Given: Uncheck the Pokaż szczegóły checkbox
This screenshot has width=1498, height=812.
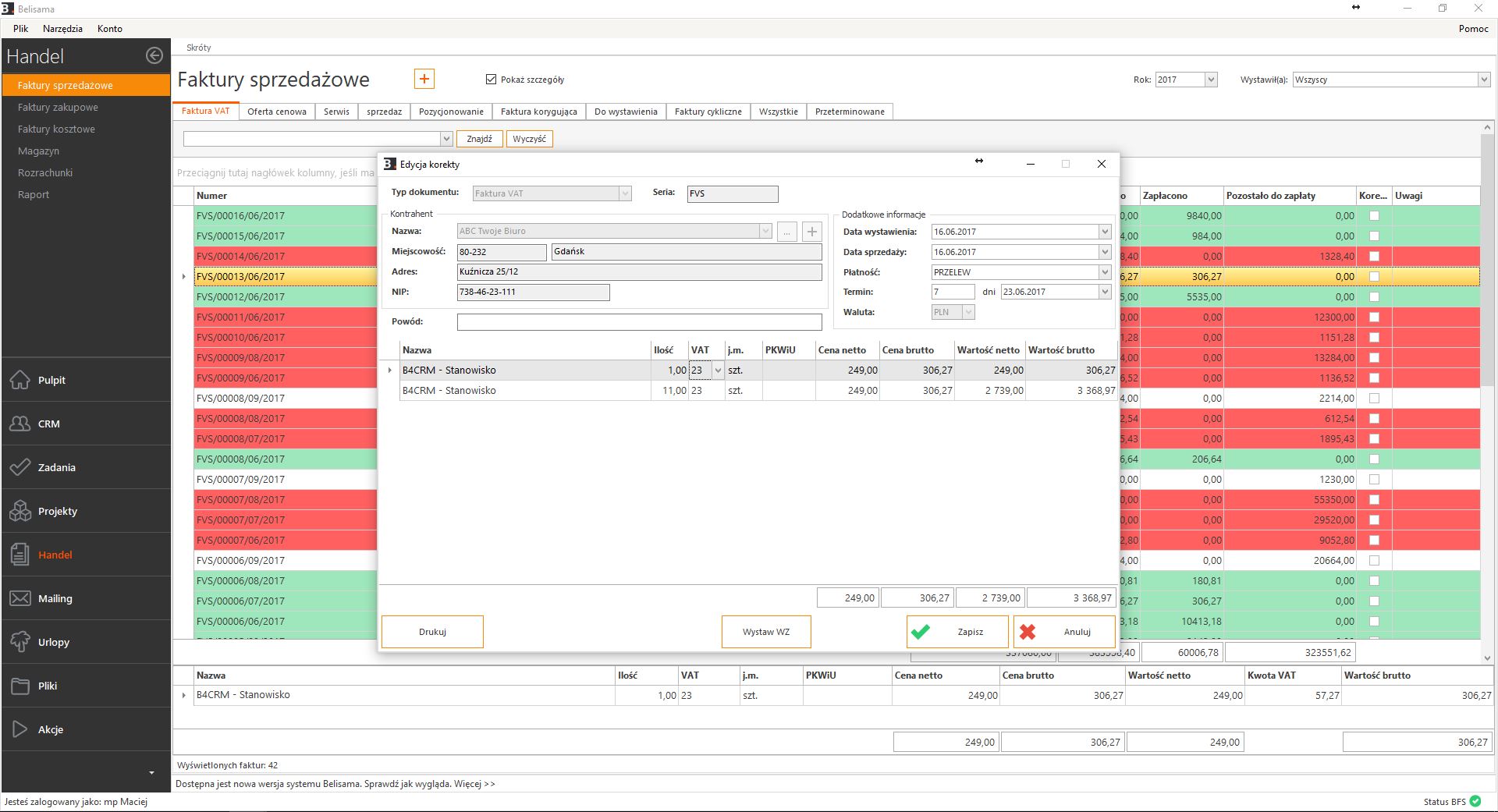Looking at the screenshot, I should 491,80.
